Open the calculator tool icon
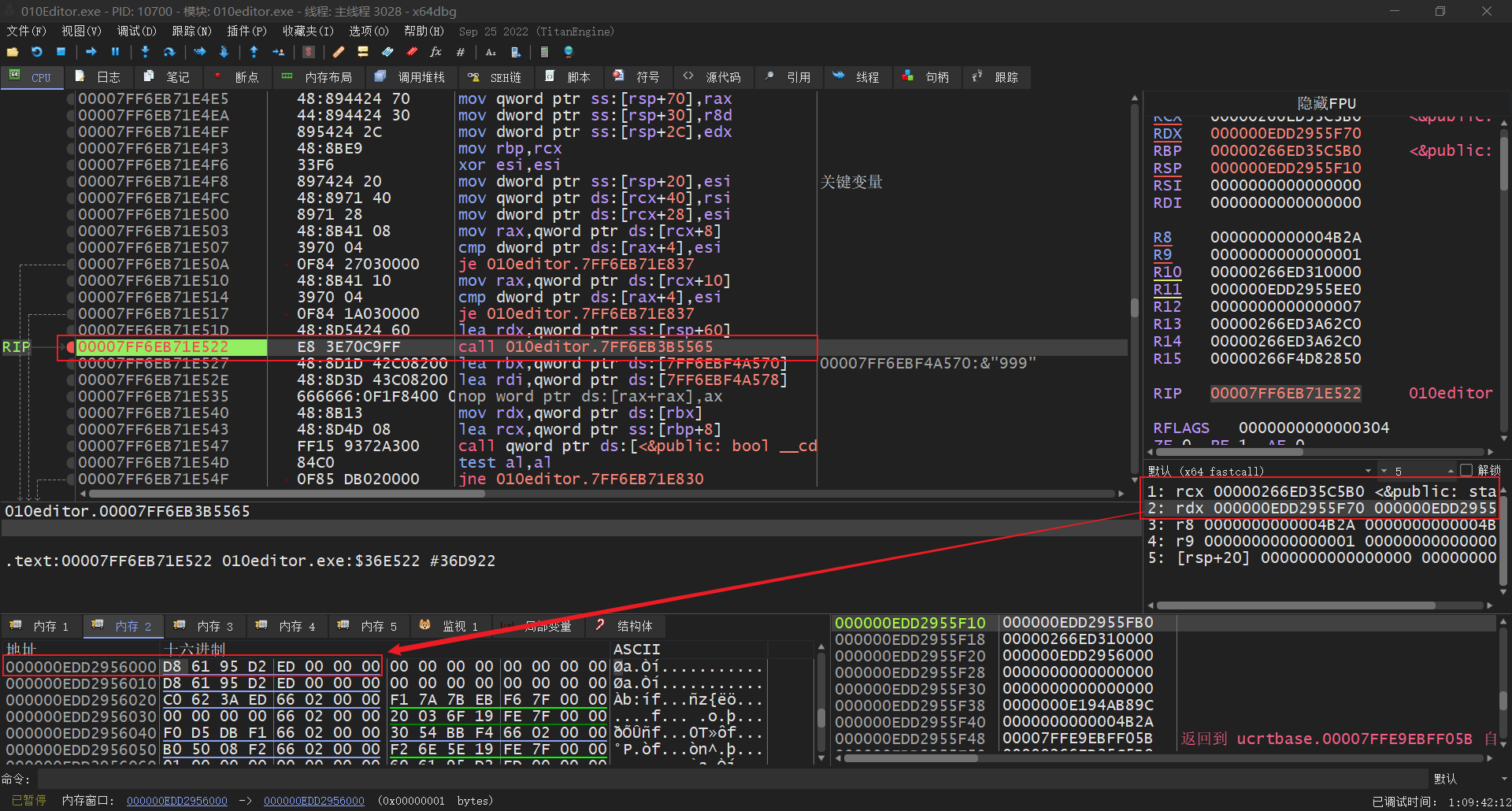 click(544, 52)
